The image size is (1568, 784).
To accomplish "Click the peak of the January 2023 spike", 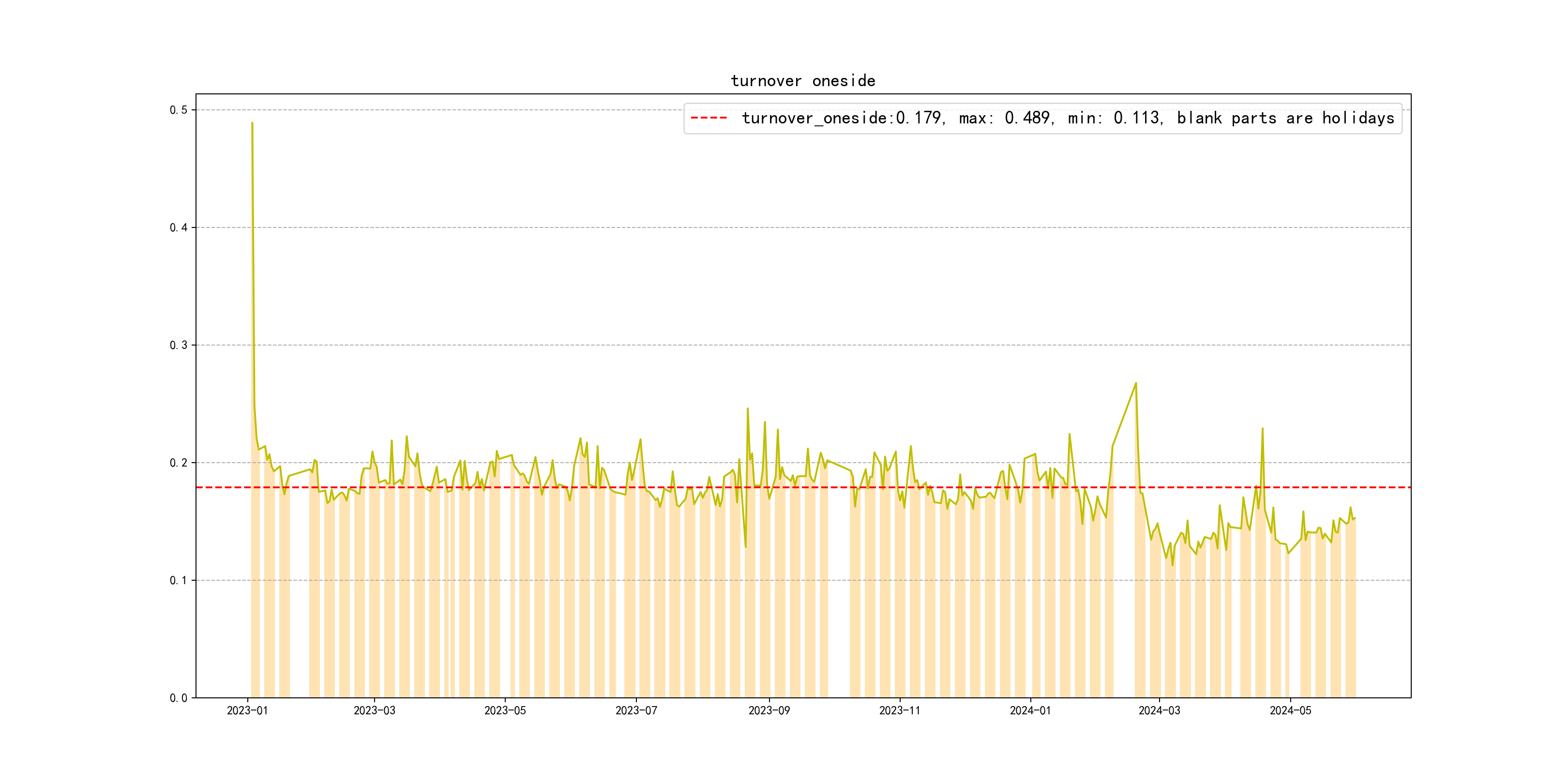I will click(x=252, y=123).
